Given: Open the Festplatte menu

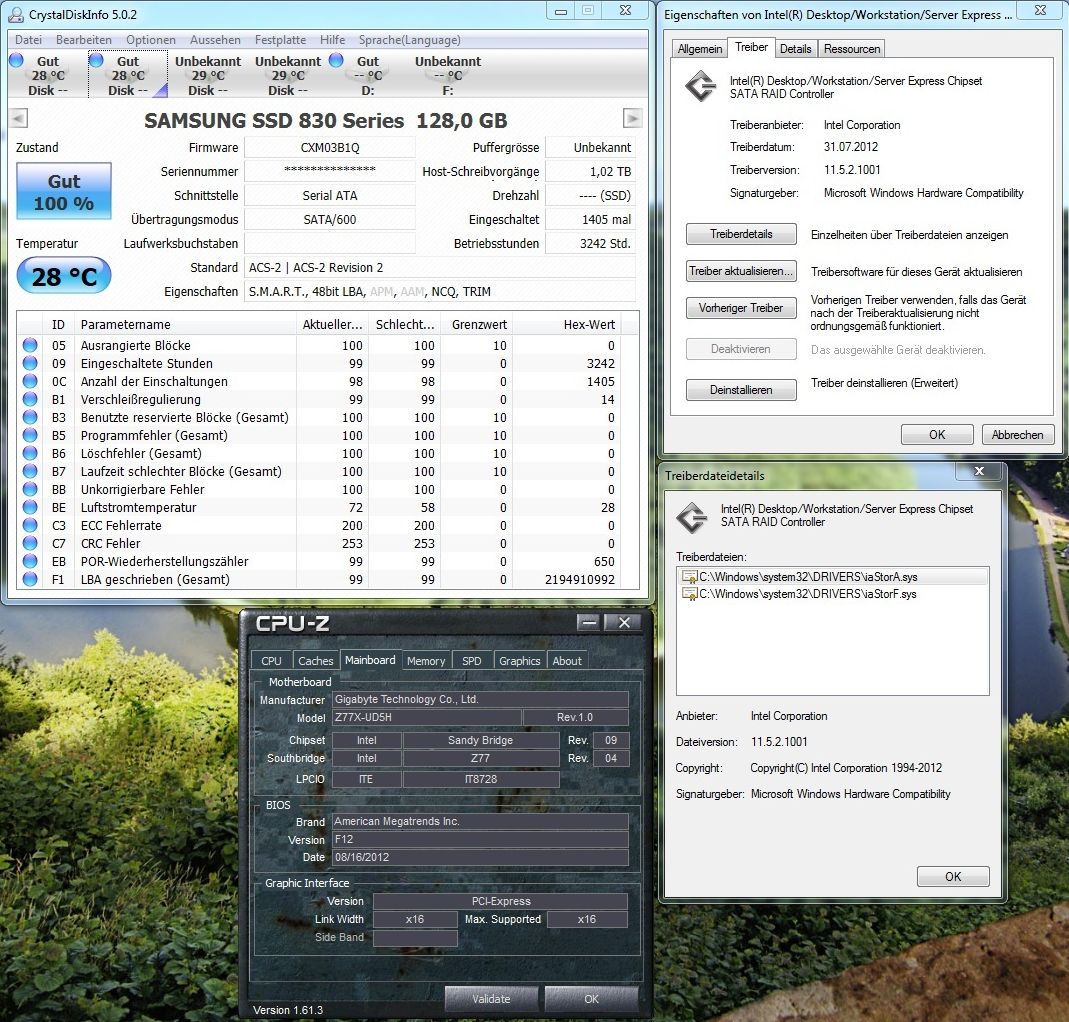Looking at the screenshot, I should [280, 40].
